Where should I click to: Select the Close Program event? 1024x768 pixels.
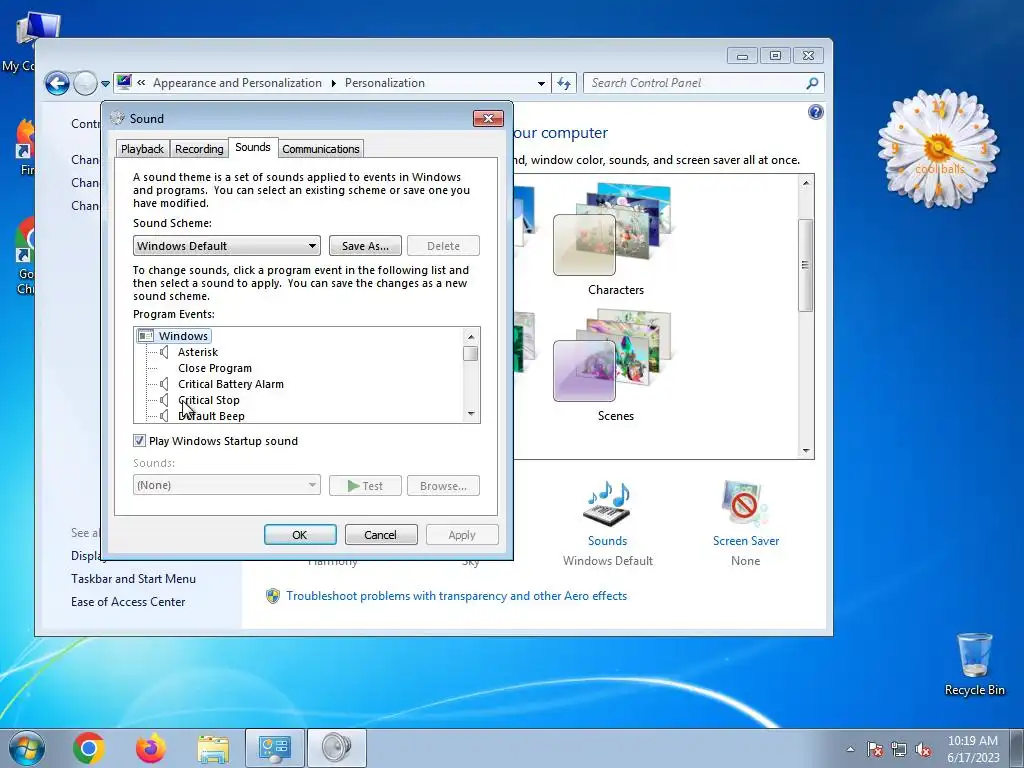pyautogui.click(x=215, y=368)
